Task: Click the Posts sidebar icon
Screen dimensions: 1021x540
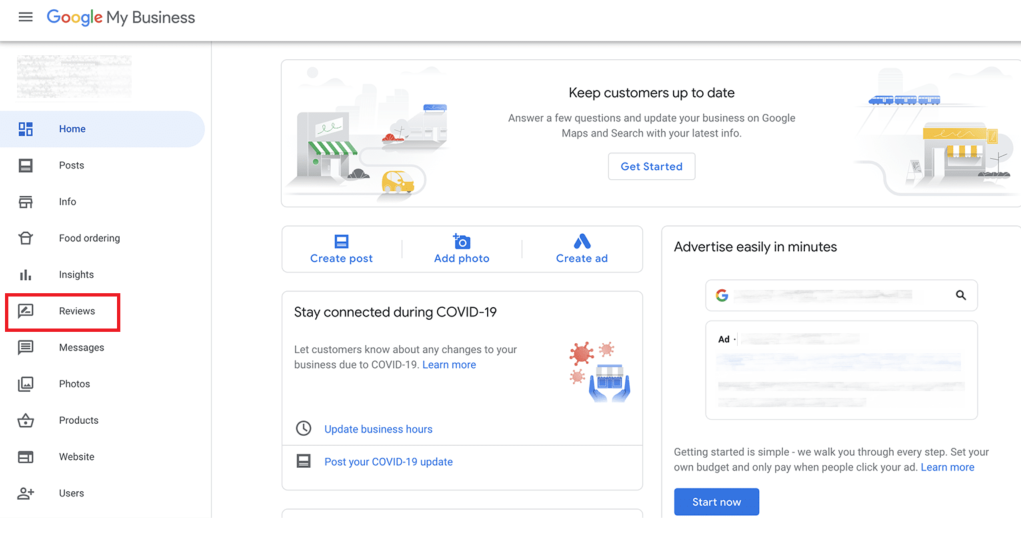Action: click(26, 166)
